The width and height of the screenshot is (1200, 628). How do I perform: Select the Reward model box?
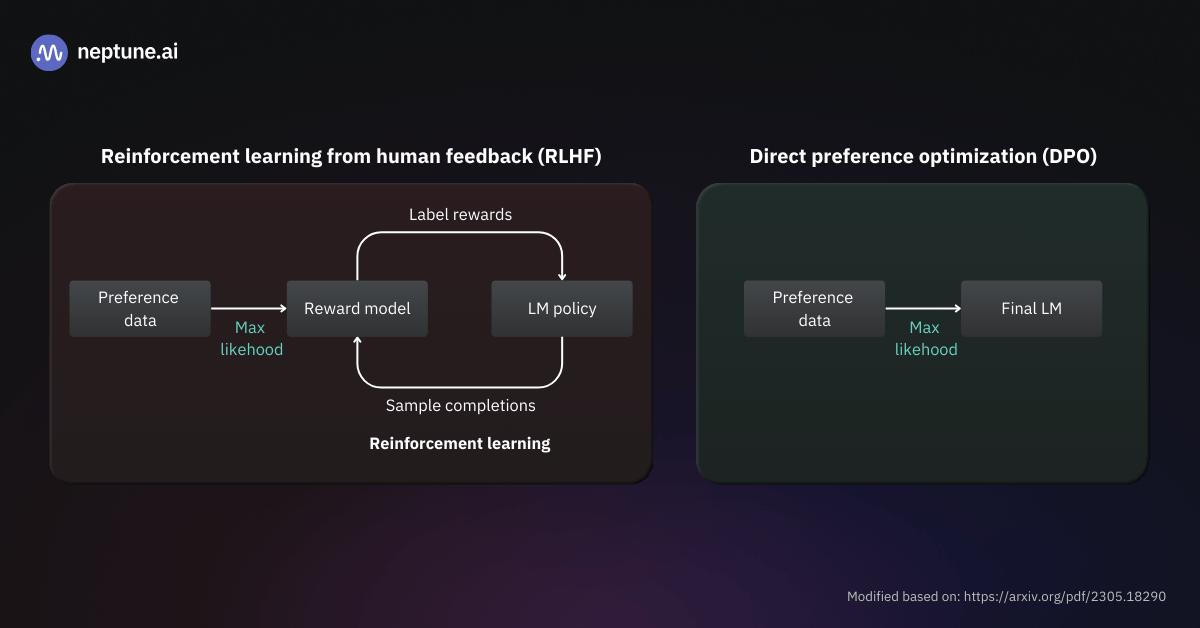[357, 308]
